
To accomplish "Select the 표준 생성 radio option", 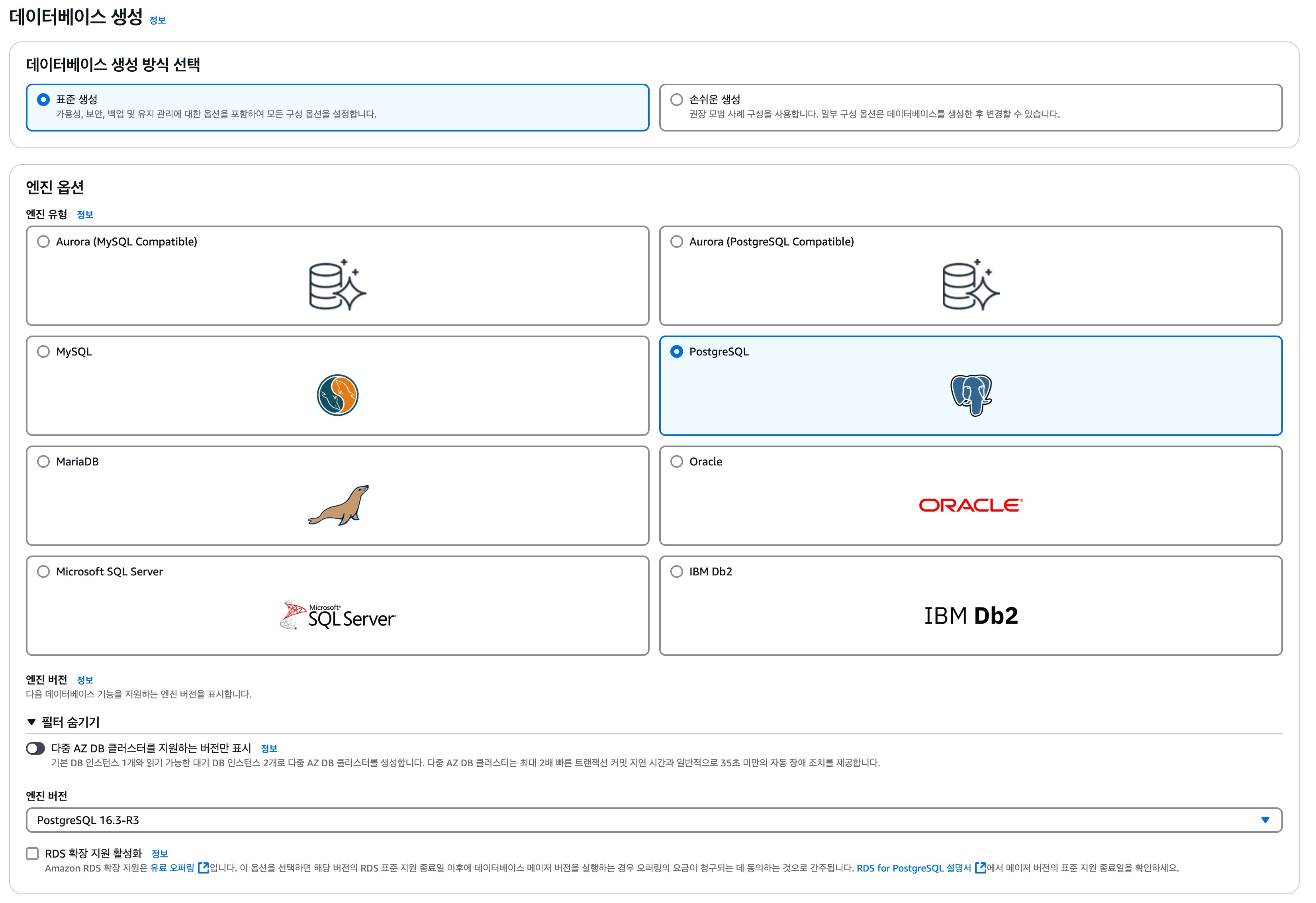I will [x=43, y=100].
